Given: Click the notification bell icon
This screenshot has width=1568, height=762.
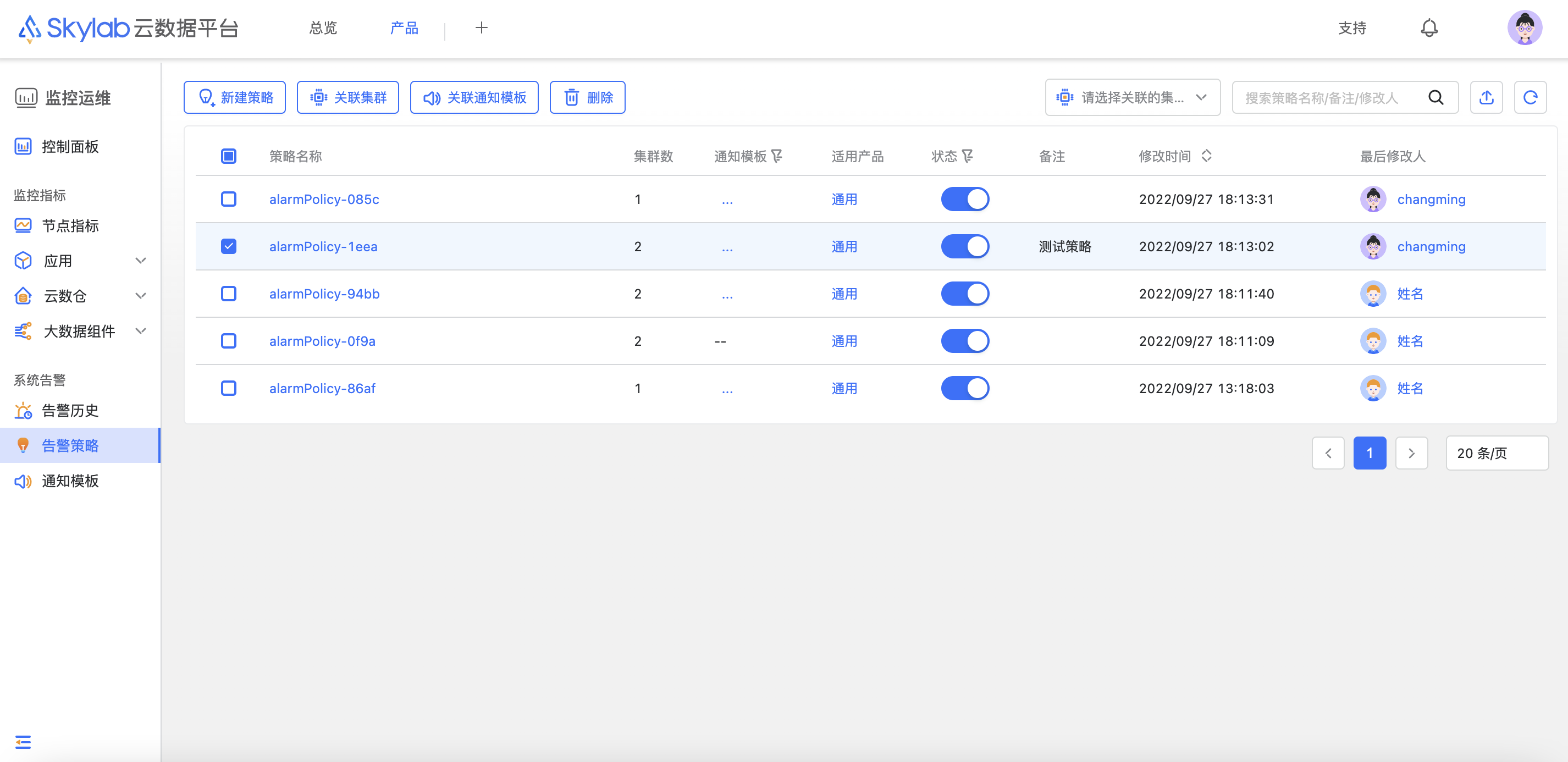Looking at the screenshot, I should tap(1428, 28).
